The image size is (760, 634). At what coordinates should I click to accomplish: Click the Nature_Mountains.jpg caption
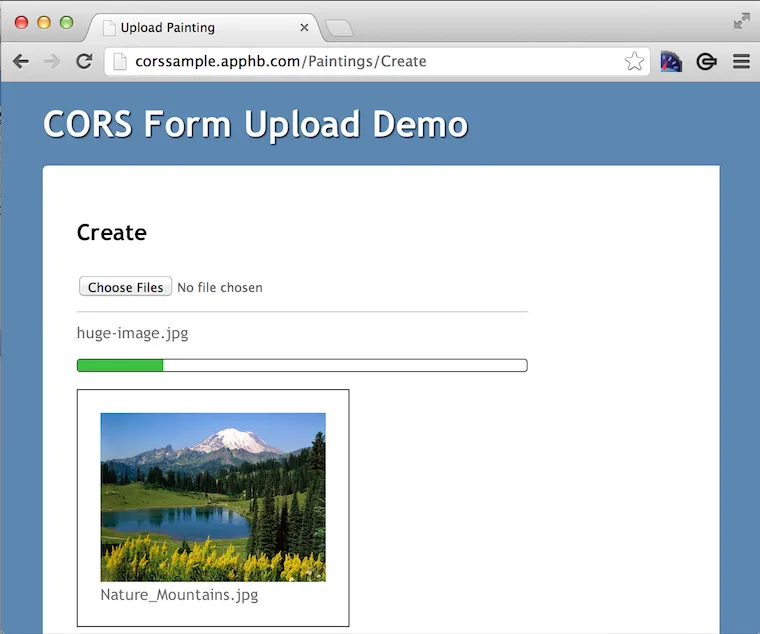179,595
